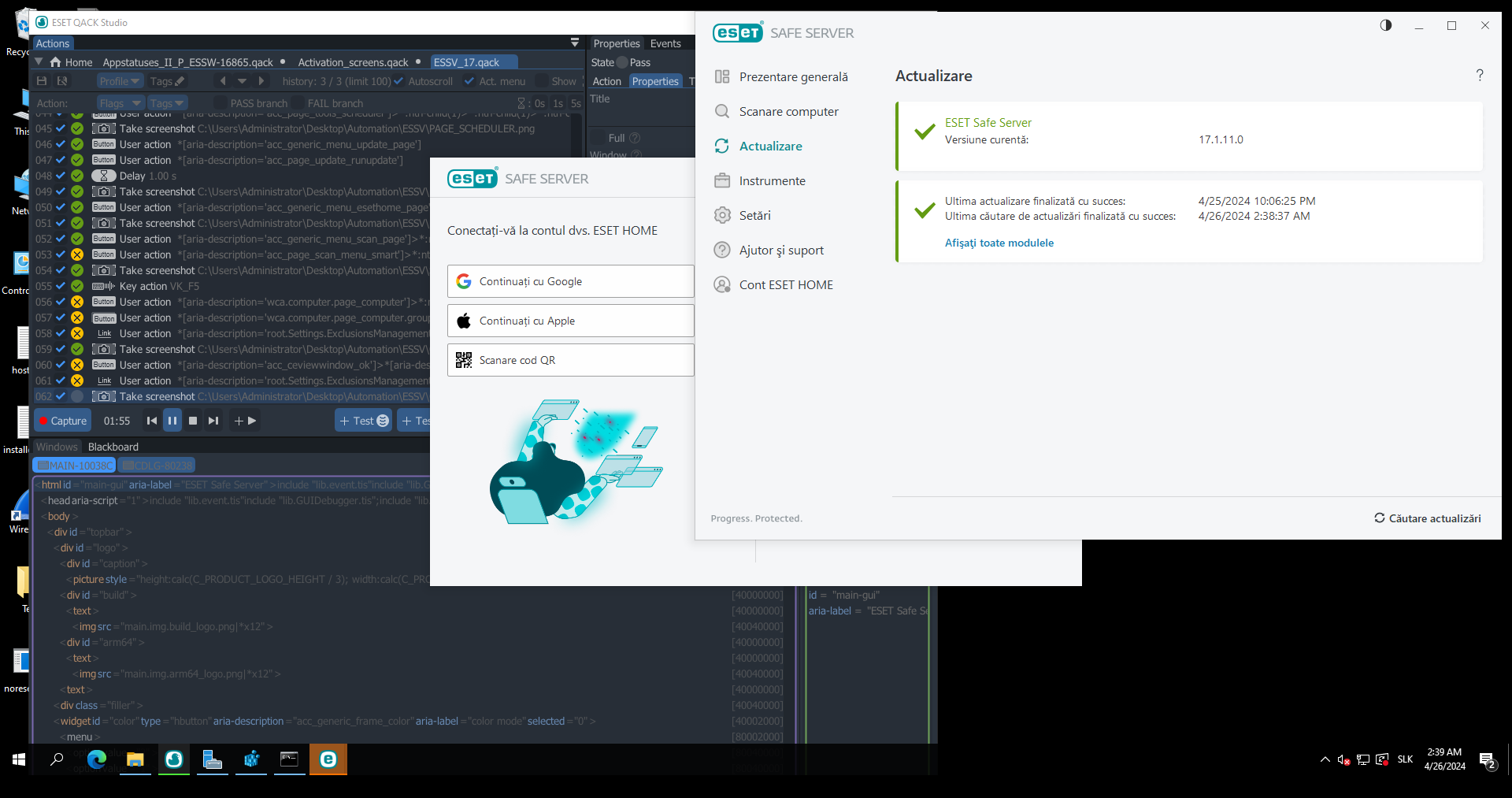Viewport: 1512px width, 798px height.
Task: Select the Blackboard tab
Action: pyautogui.click(x=113, y=447)
